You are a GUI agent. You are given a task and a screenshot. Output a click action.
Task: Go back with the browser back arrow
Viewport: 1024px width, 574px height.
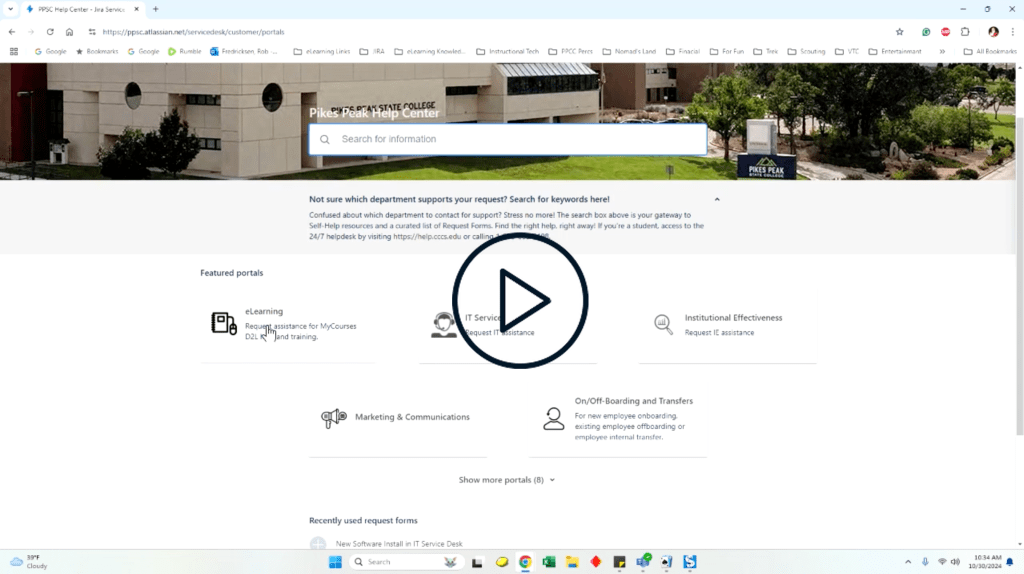point(12,31)
